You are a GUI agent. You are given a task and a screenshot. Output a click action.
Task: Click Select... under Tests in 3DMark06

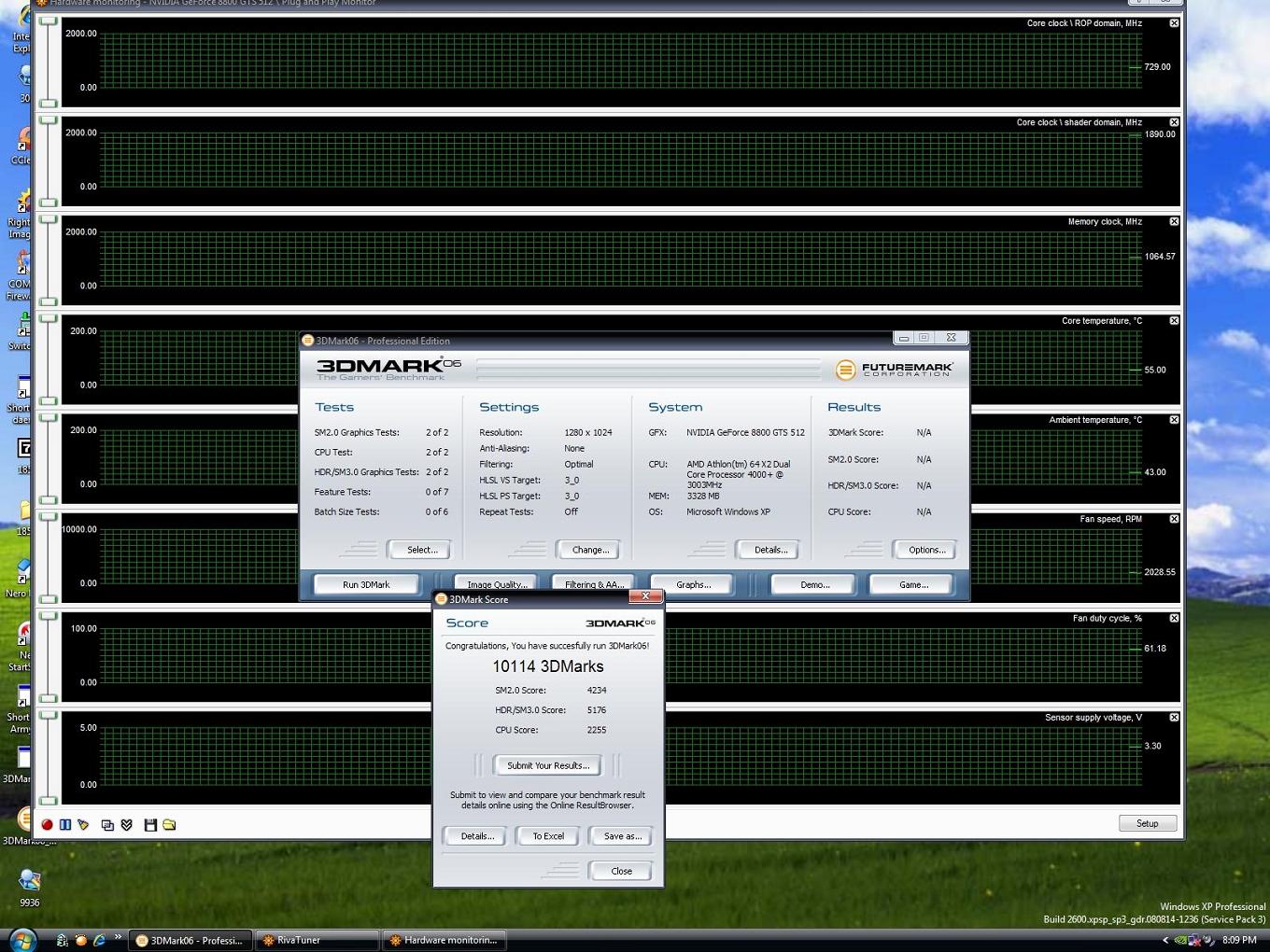(x=422, y=550)
